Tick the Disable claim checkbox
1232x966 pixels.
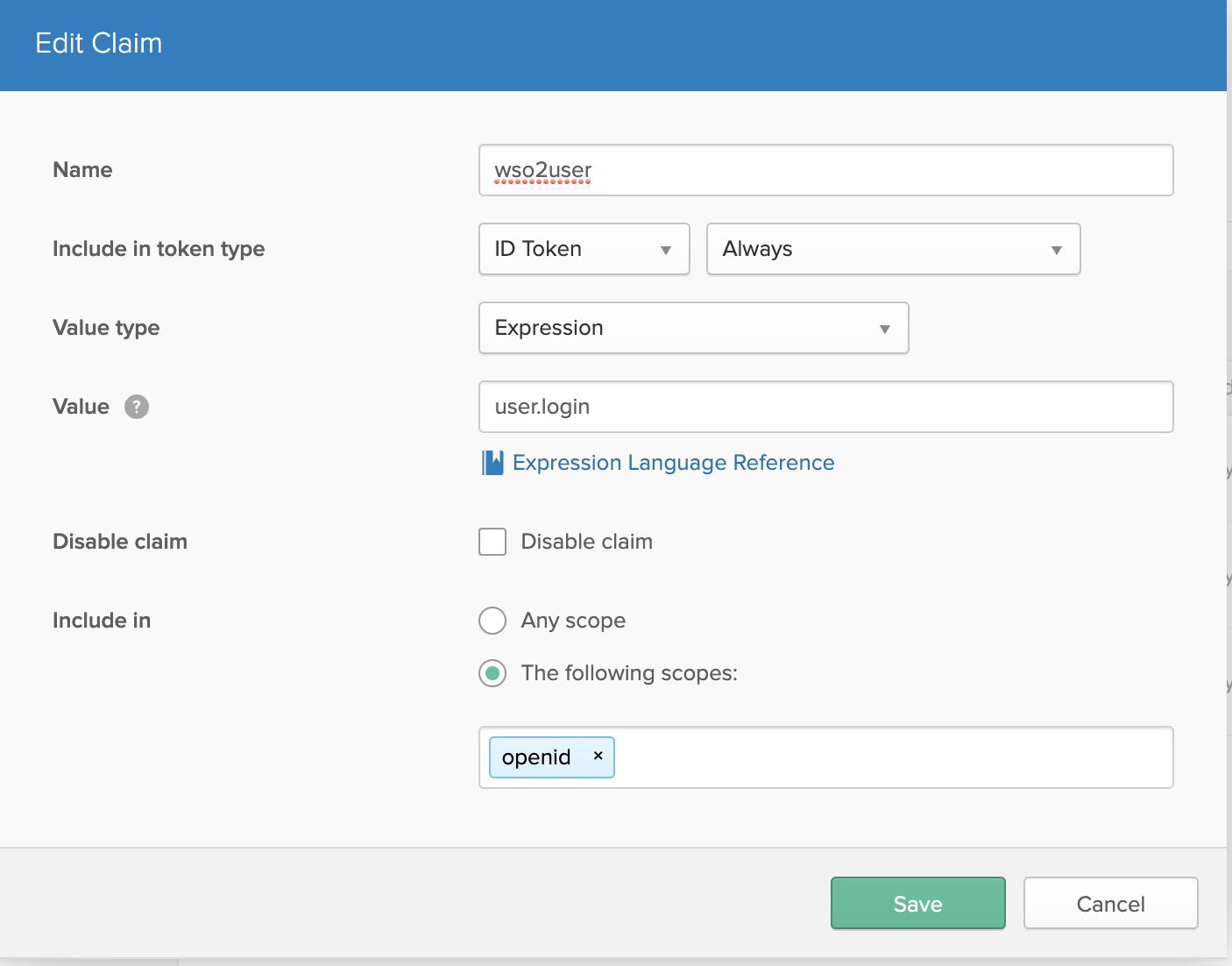click(492, 542)
